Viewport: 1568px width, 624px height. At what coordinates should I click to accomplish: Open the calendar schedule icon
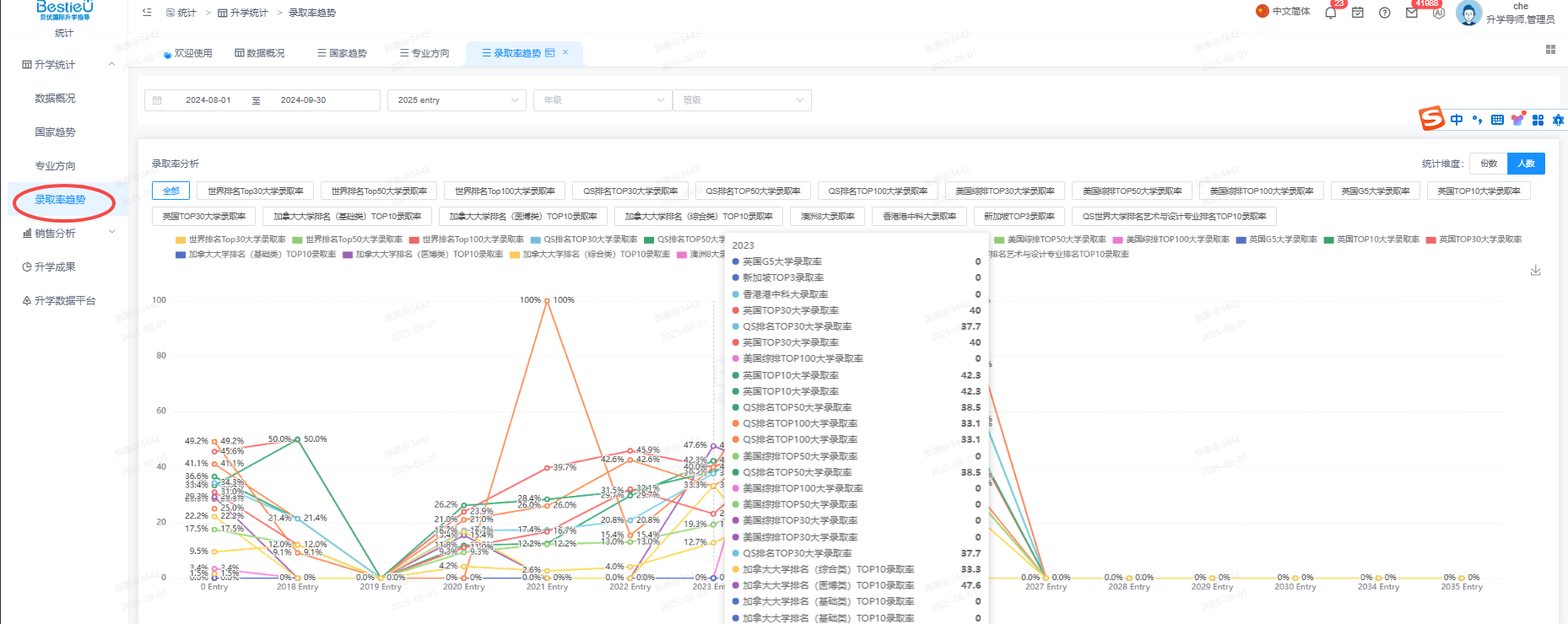pyautogui.click(x=1358, y=13)
